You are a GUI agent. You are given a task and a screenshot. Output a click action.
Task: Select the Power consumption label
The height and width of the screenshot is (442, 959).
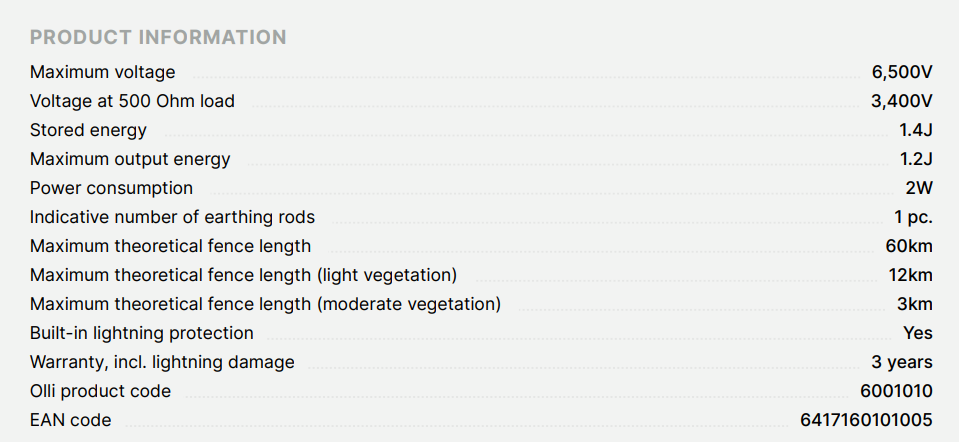tap(111, 188)
